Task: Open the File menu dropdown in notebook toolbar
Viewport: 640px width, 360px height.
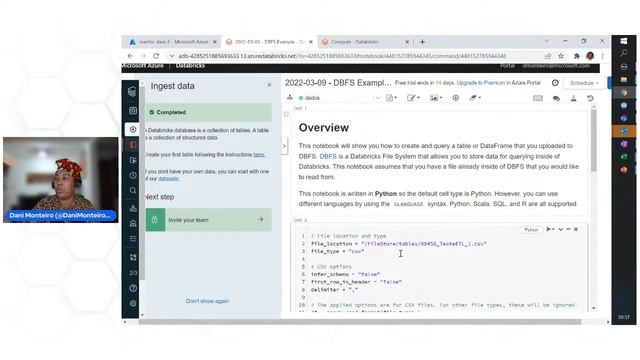Action: pyautogui.click(x=391, y=98)
